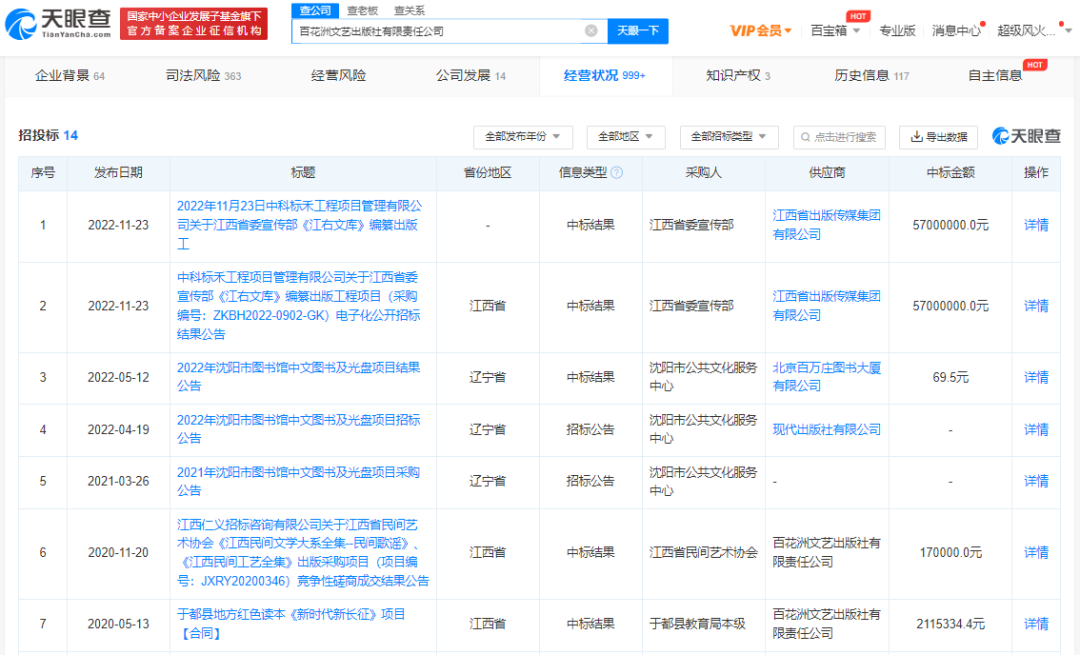This screenshot has height=655, width=1080.
Task: Click the 中标金额 column header
Action: point(951,173)
